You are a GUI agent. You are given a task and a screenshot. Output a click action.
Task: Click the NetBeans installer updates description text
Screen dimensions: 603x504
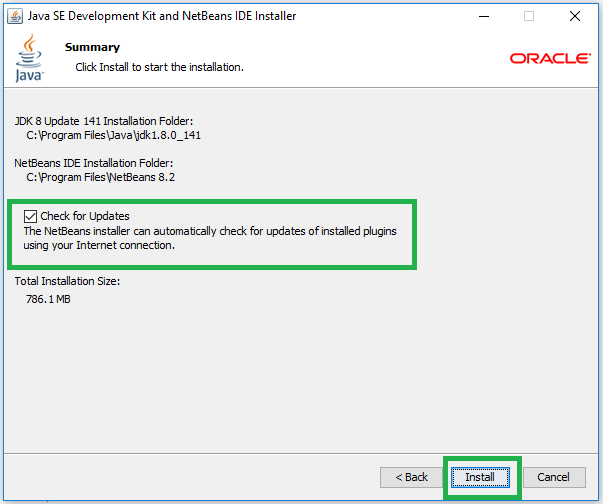pyautogui.click(x=210, y=238)
